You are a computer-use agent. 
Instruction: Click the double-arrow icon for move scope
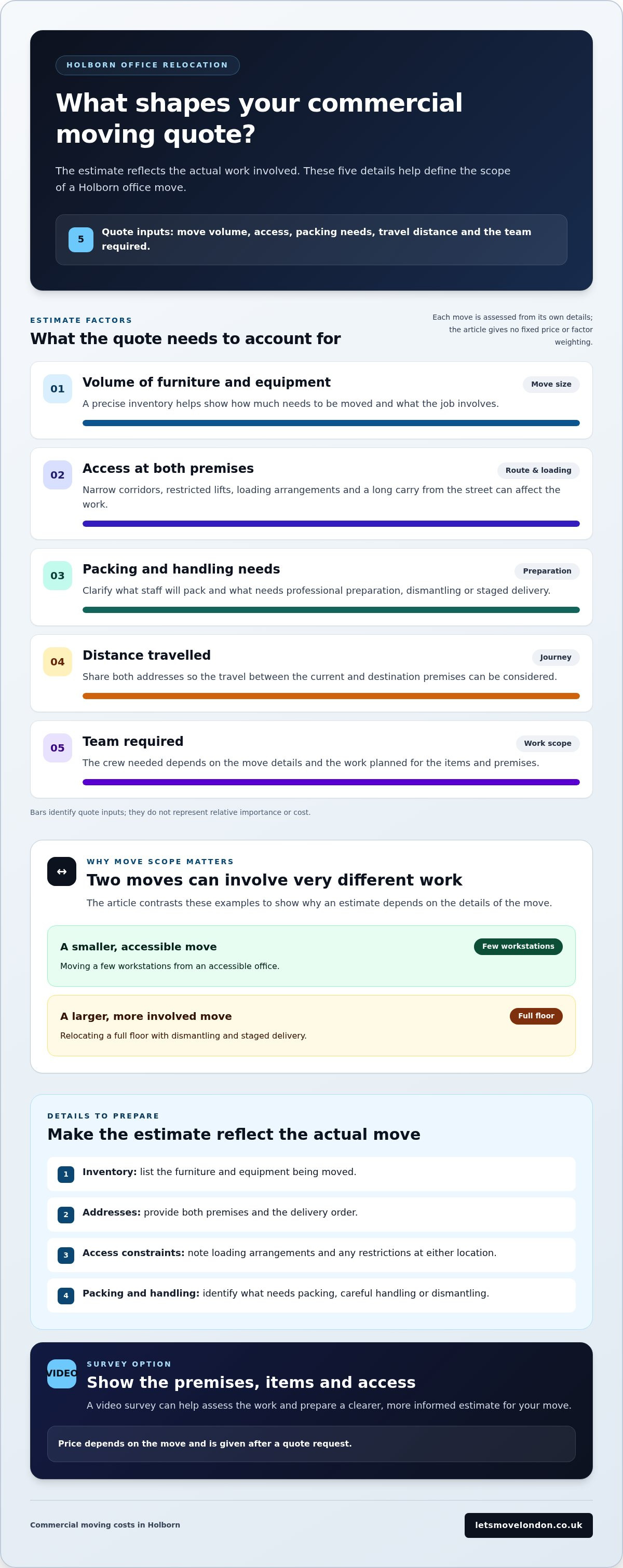(x=61, y=871)
